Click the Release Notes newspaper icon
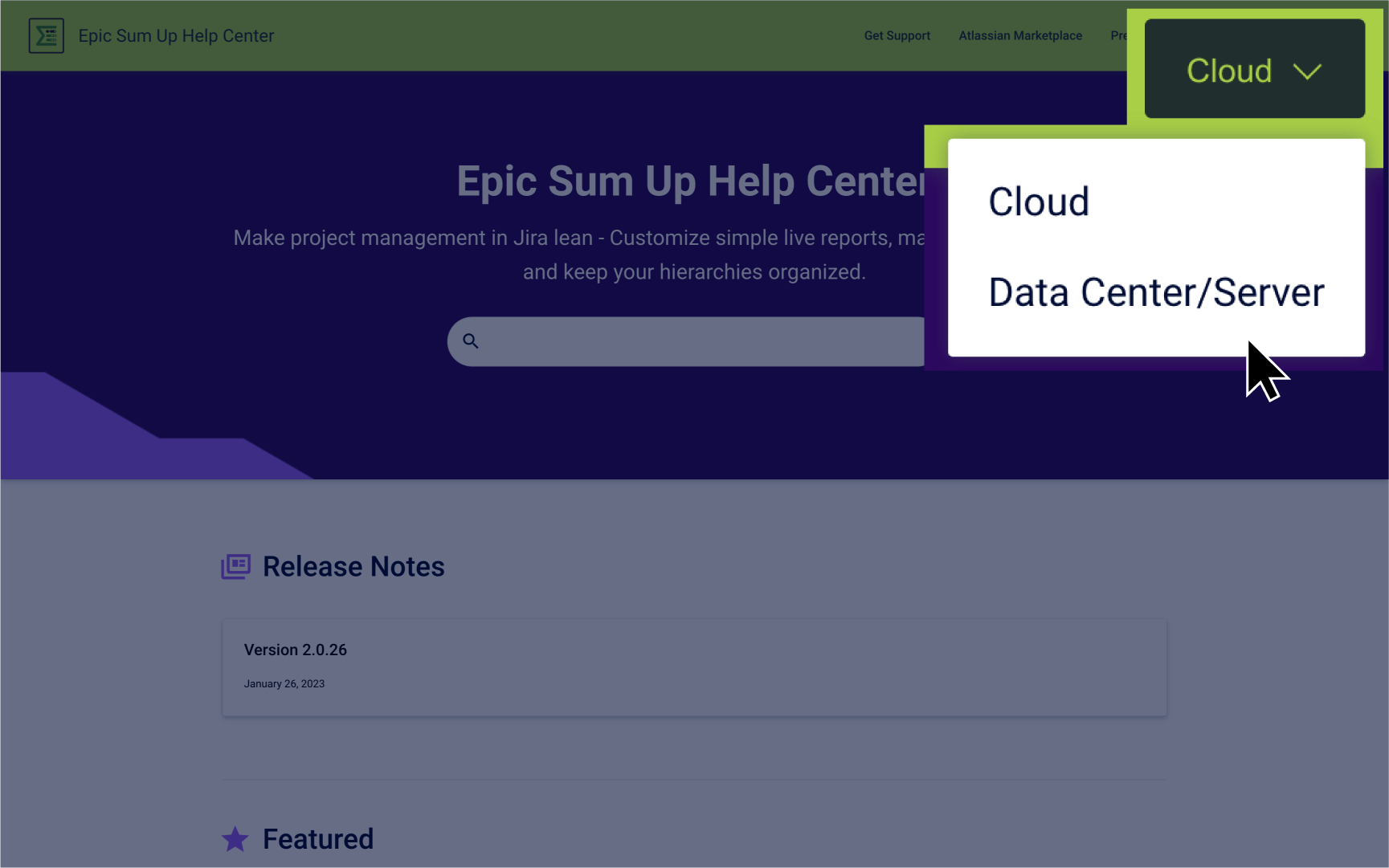 (x=235, y=567)
